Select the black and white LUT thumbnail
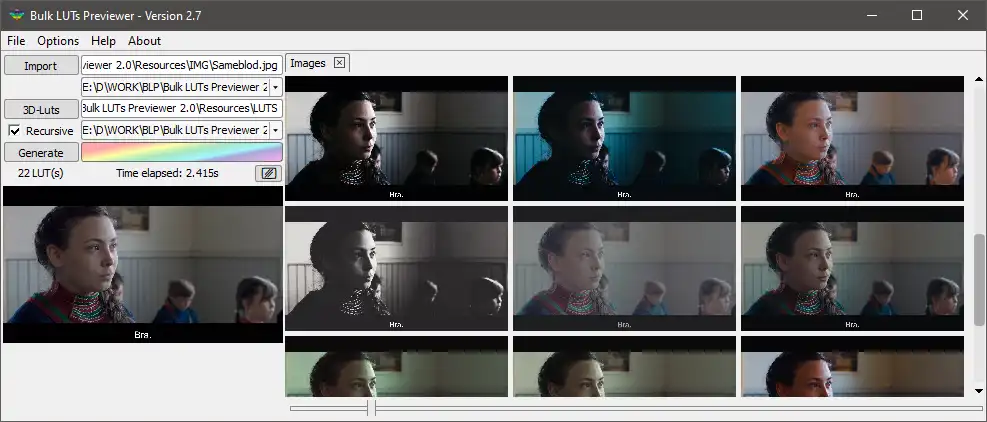Image resolution: width=987 pixels, height=422 pixels. point(397,268)
